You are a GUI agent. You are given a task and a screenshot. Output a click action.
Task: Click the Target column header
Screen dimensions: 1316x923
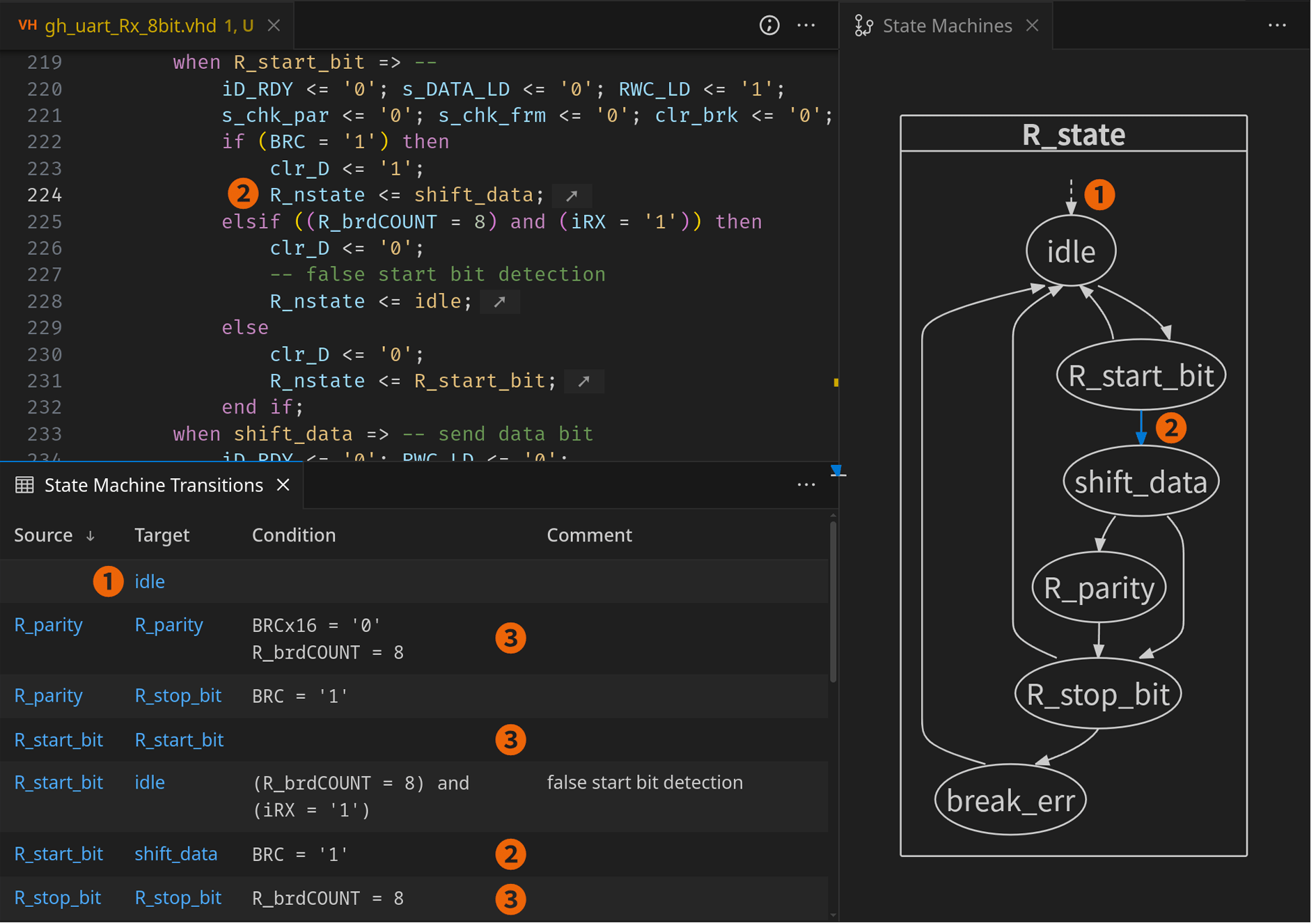(x=162, y=535)
